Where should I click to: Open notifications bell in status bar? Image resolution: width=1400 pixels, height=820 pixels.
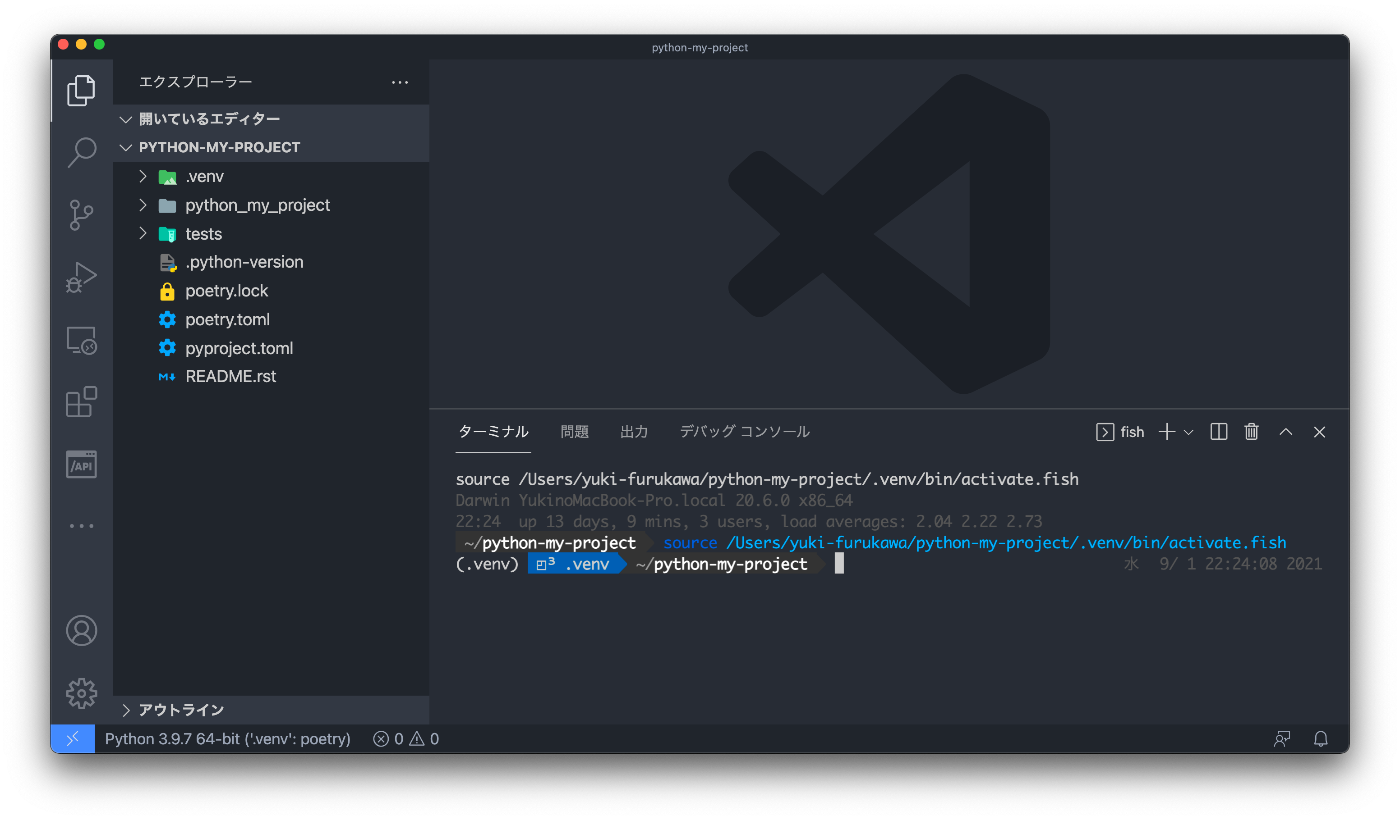pyautogui.click(x=1321, y=739)
